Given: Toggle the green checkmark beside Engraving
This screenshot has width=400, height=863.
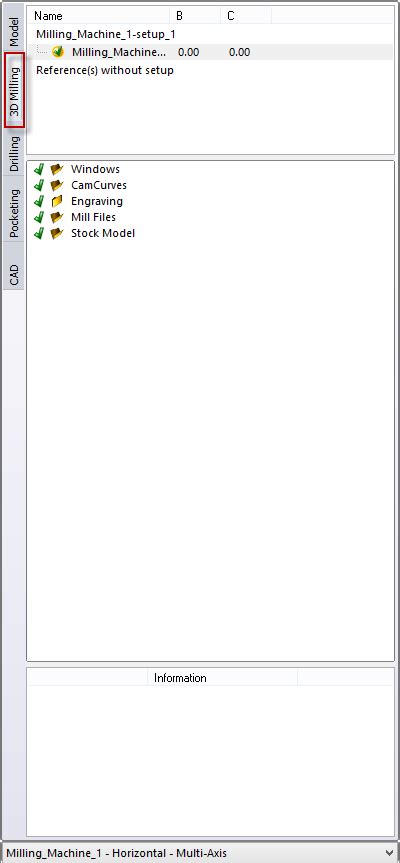Looking at the screenshot, I should click(x=39, y=201).
